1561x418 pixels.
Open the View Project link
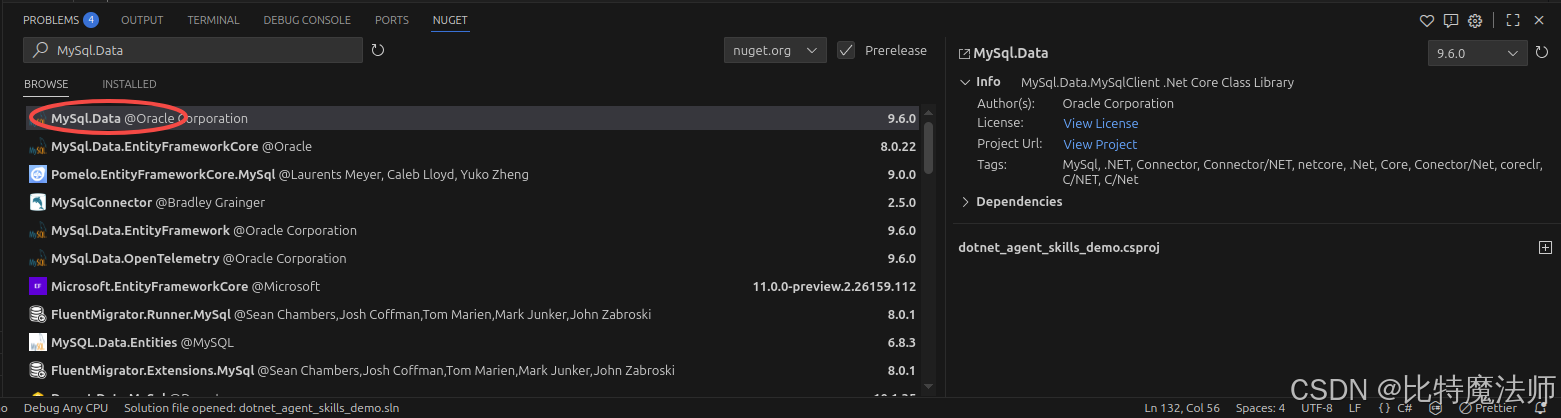(1100, 144)
